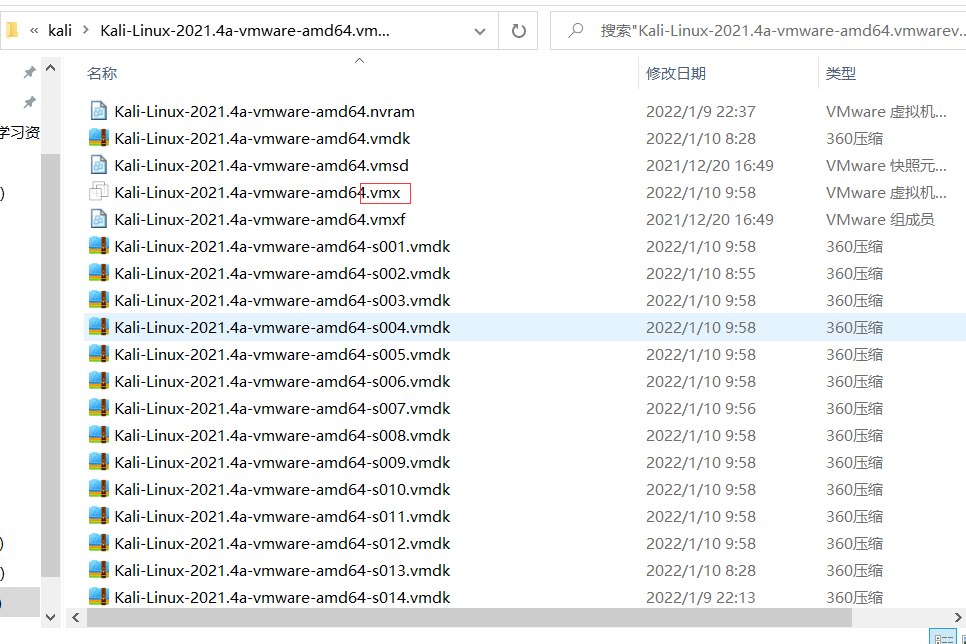Screen dimensions: 966x644
Task: Click date 2022/1/9 22:37 of nvram file
Action: point(700,112)
